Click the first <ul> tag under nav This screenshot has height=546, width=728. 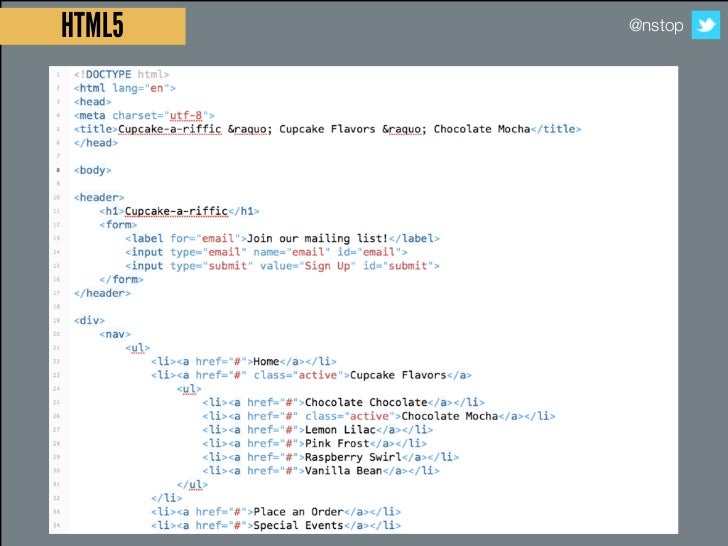(137, 348)
